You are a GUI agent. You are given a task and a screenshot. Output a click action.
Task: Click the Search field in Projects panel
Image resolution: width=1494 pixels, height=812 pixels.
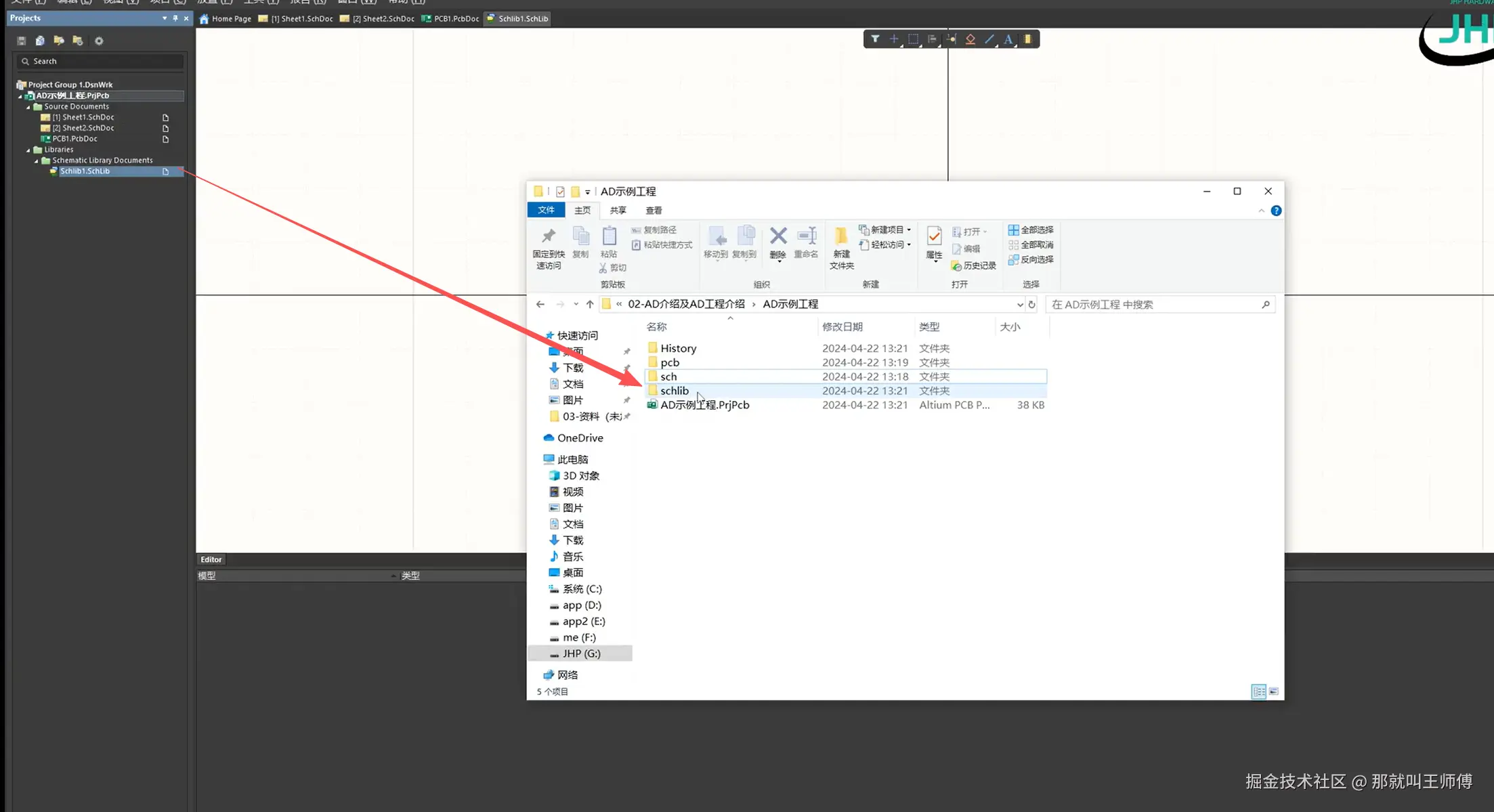click(x=100, y=62)
